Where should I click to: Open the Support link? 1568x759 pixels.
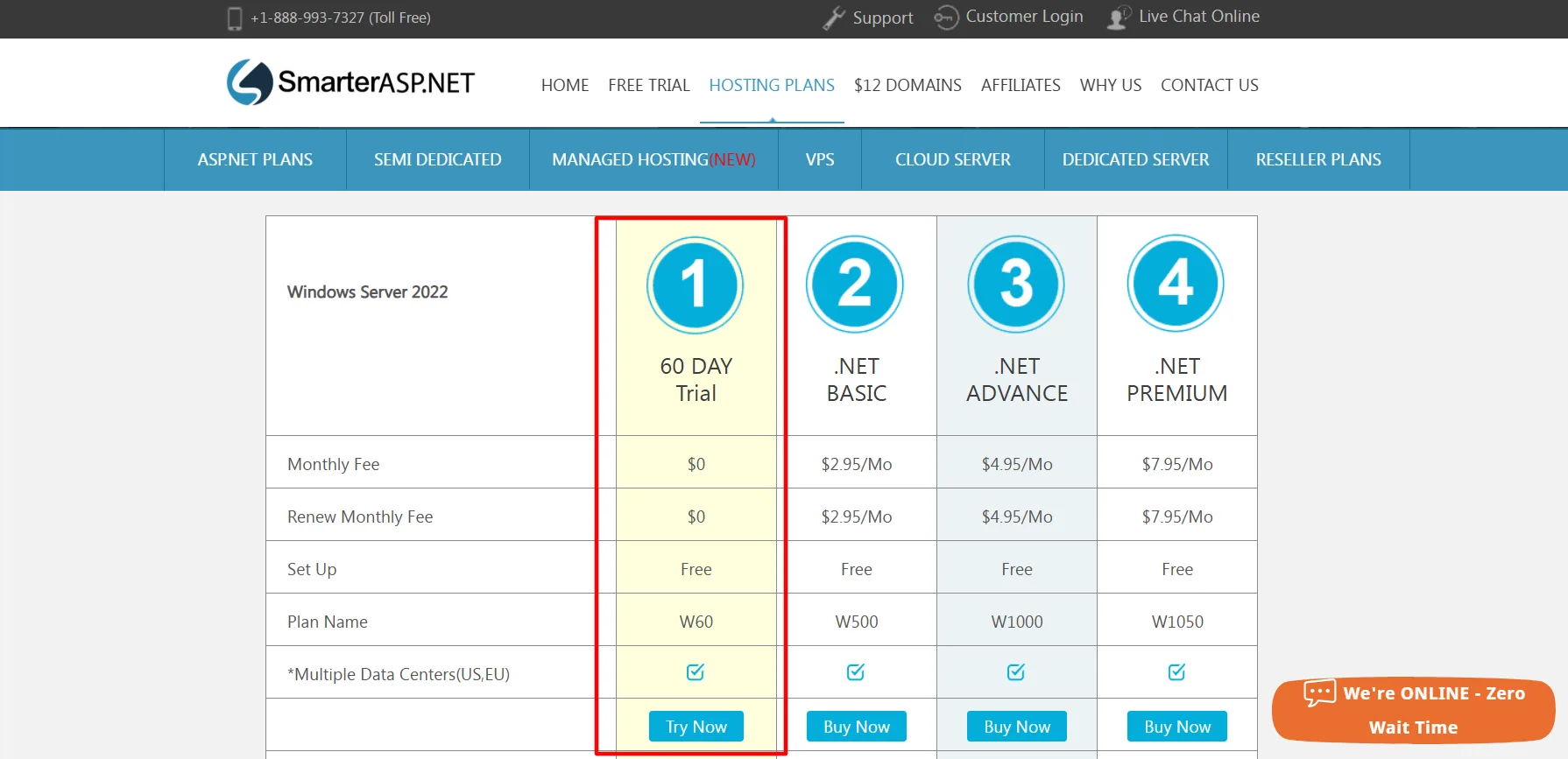point(883,18)
